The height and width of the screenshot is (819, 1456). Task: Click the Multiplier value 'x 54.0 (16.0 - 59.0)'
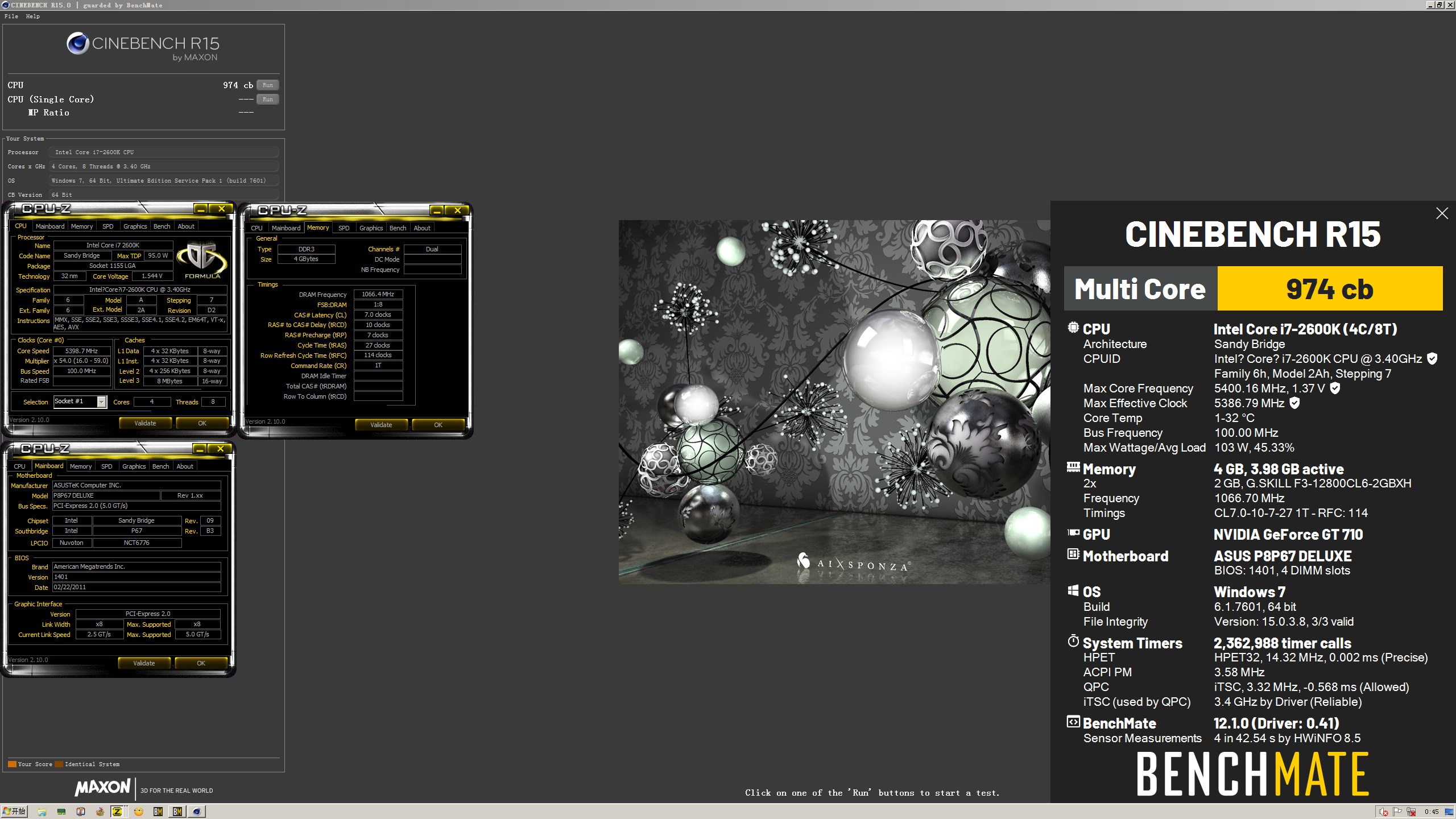[x=81, y=361]
